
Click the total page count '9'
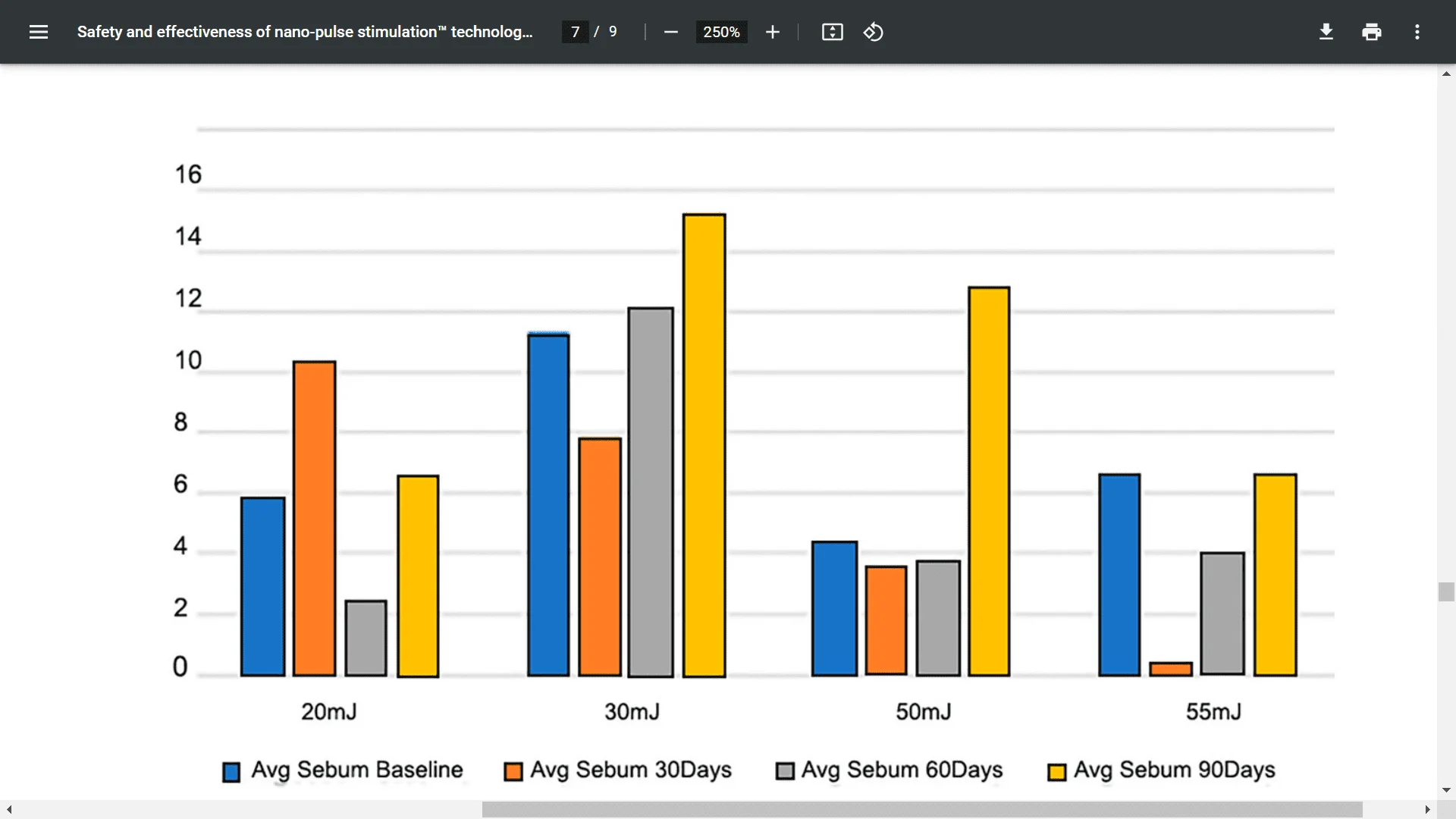(x=613, y=32)
